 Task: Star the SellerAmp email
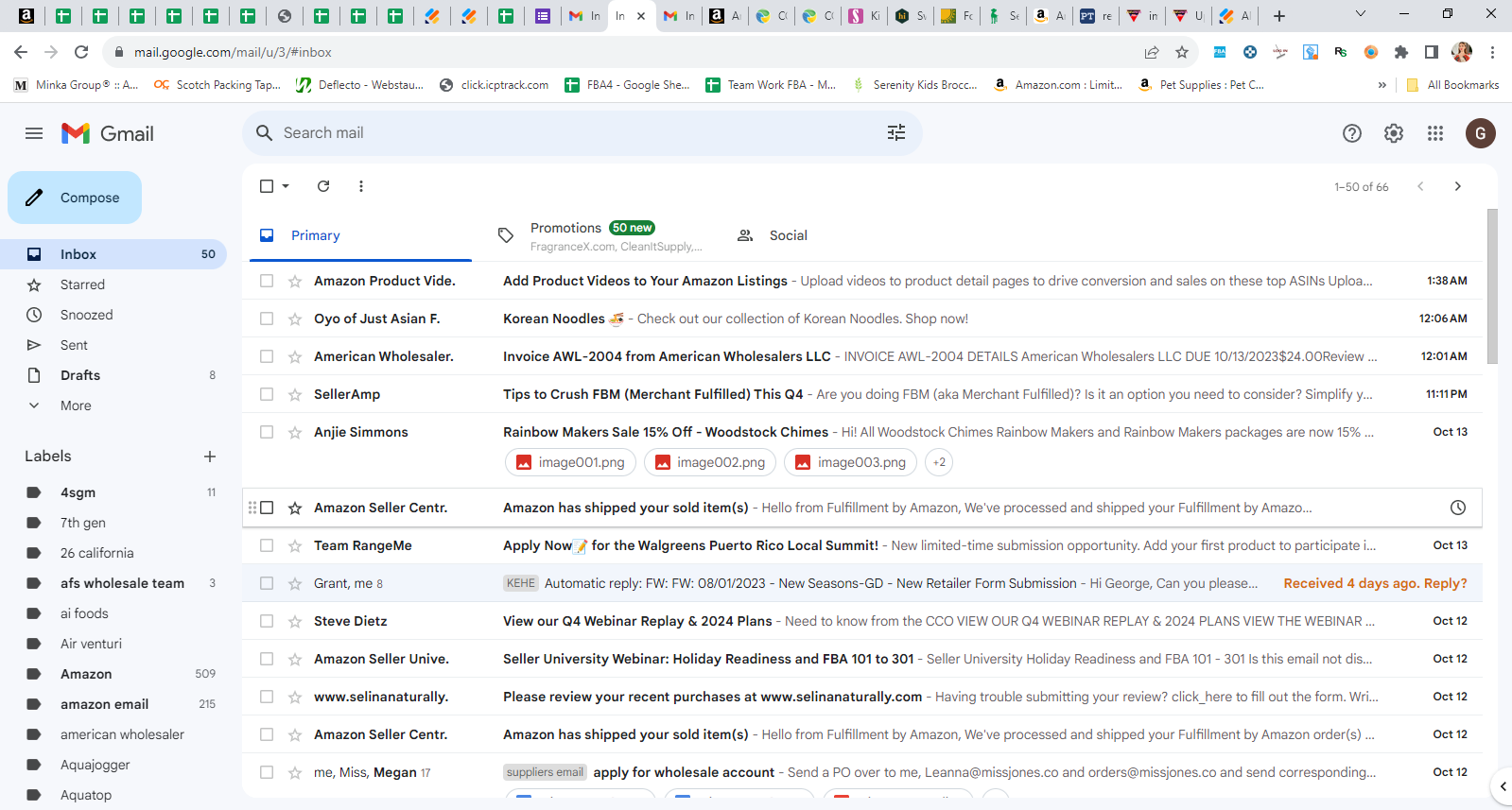click(x=295, y=394)
